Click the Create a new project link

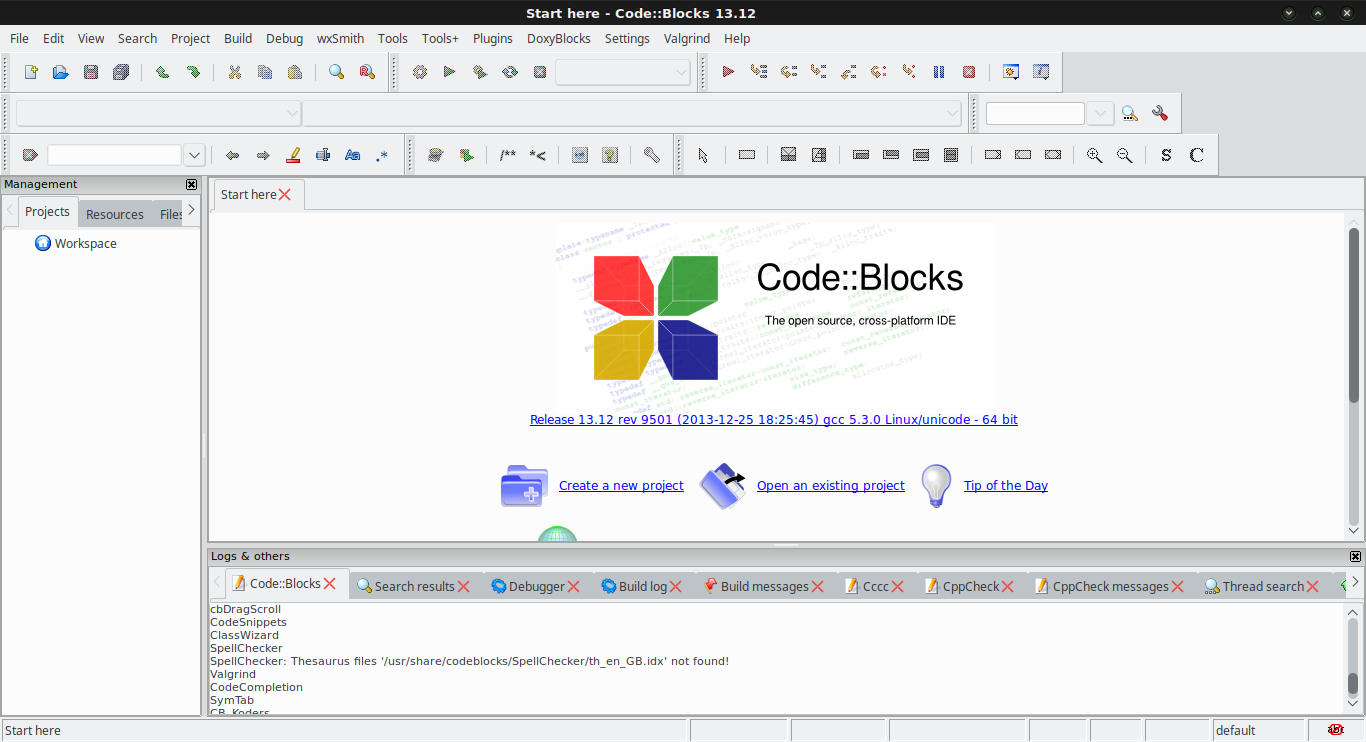[621, 485]
